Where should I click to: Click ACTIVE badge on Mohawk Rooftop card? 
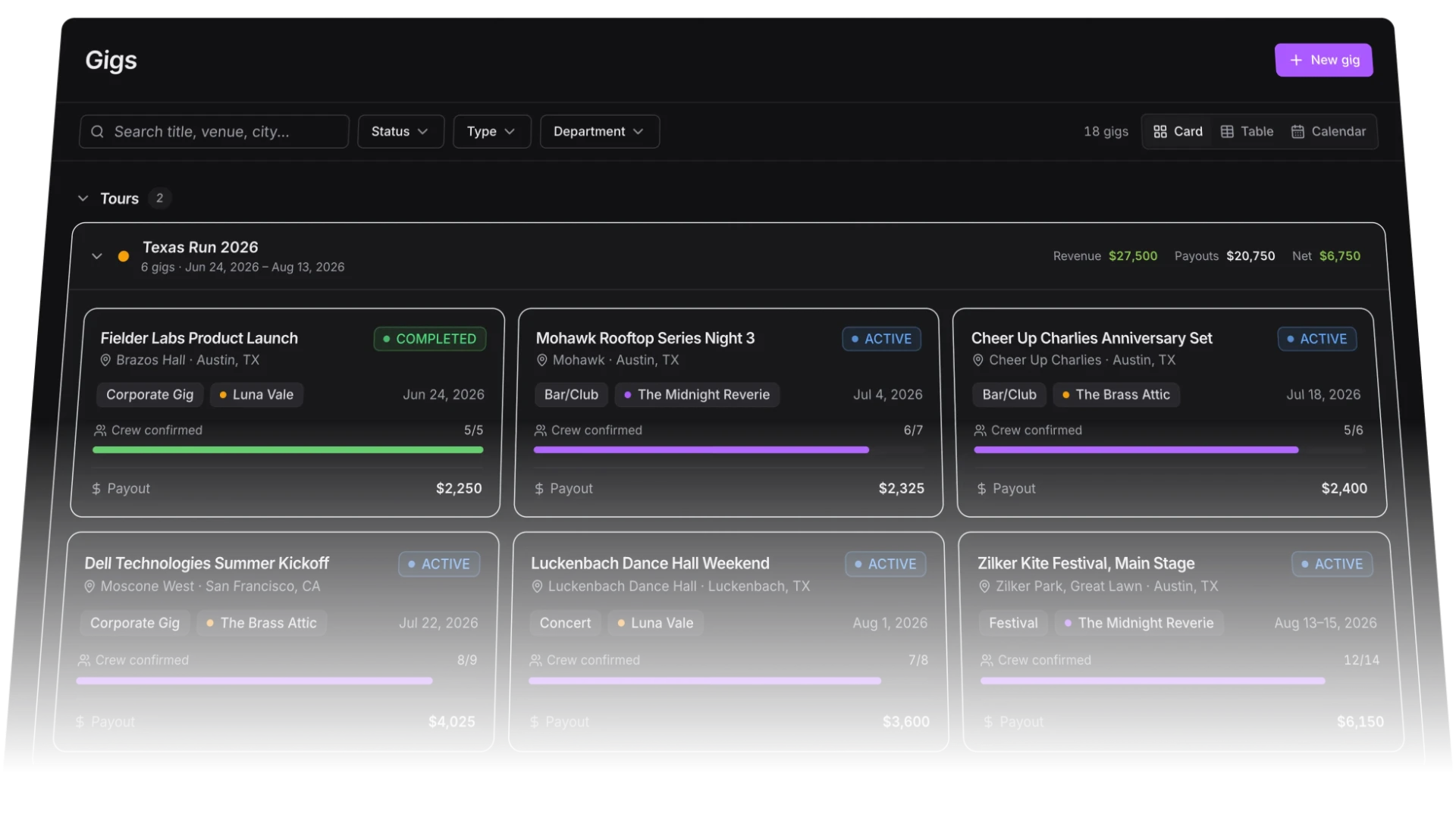point(881,339)
